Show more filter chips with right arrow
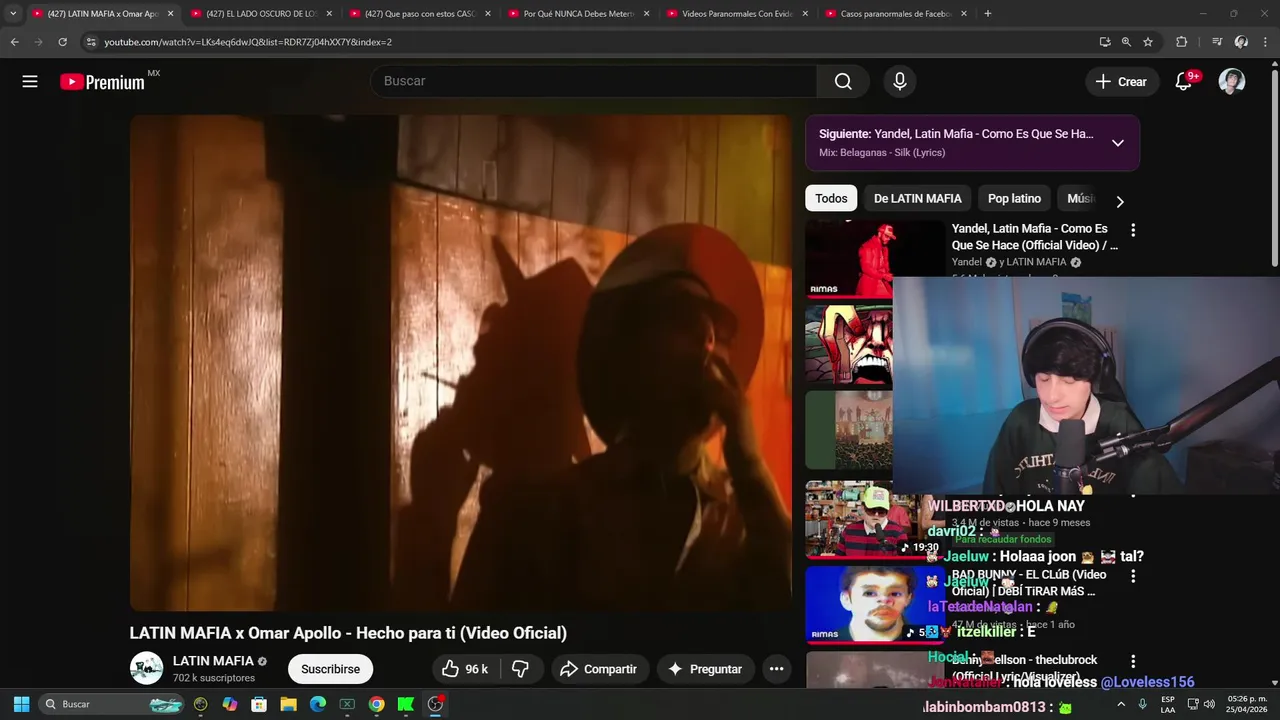The image size is (1280, 720). [x=1119, y=201]
